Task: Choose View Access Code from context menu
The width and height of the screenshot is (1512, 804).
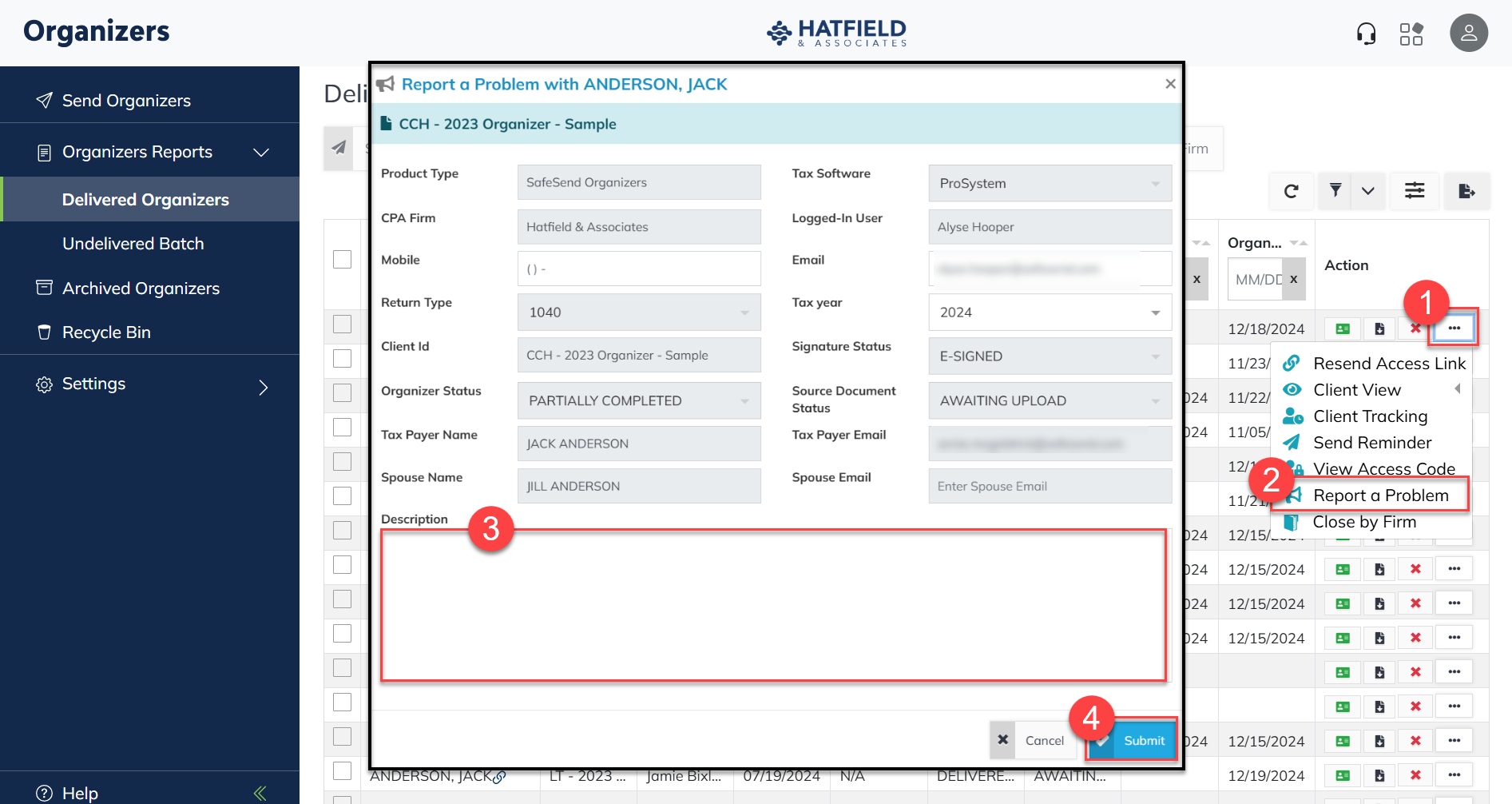Action: [1384, 469]
